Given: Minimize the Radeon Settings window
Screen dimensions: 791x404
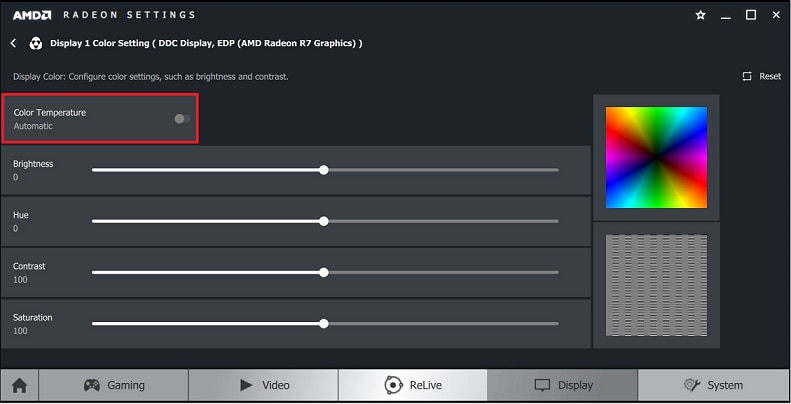Looking at the screenshot, I should click(726, 16).
